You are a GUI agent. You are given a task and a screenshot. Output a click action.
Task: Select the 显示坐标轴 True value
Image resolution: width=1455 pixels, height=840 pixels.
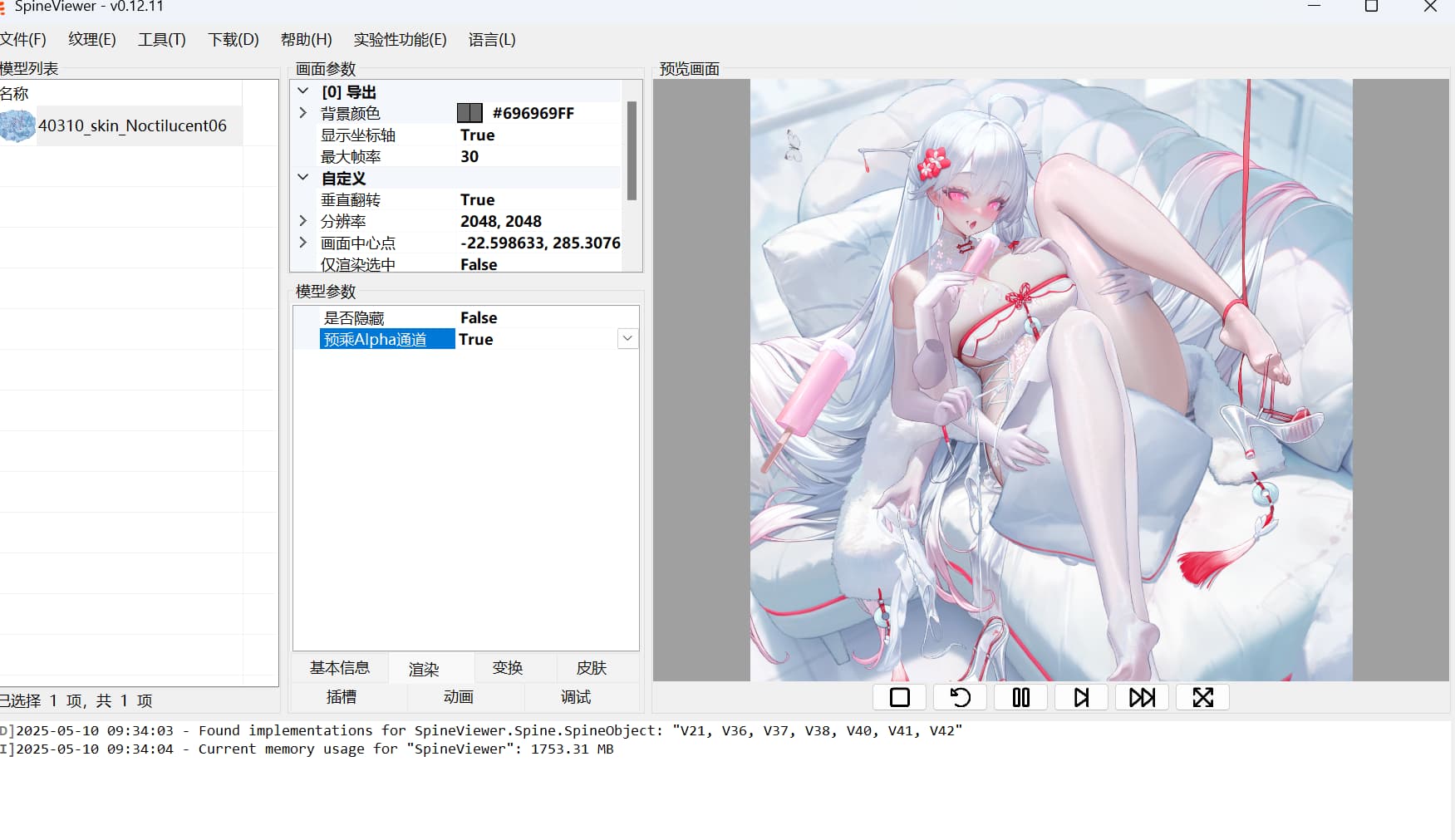click(x=478, y=135)
